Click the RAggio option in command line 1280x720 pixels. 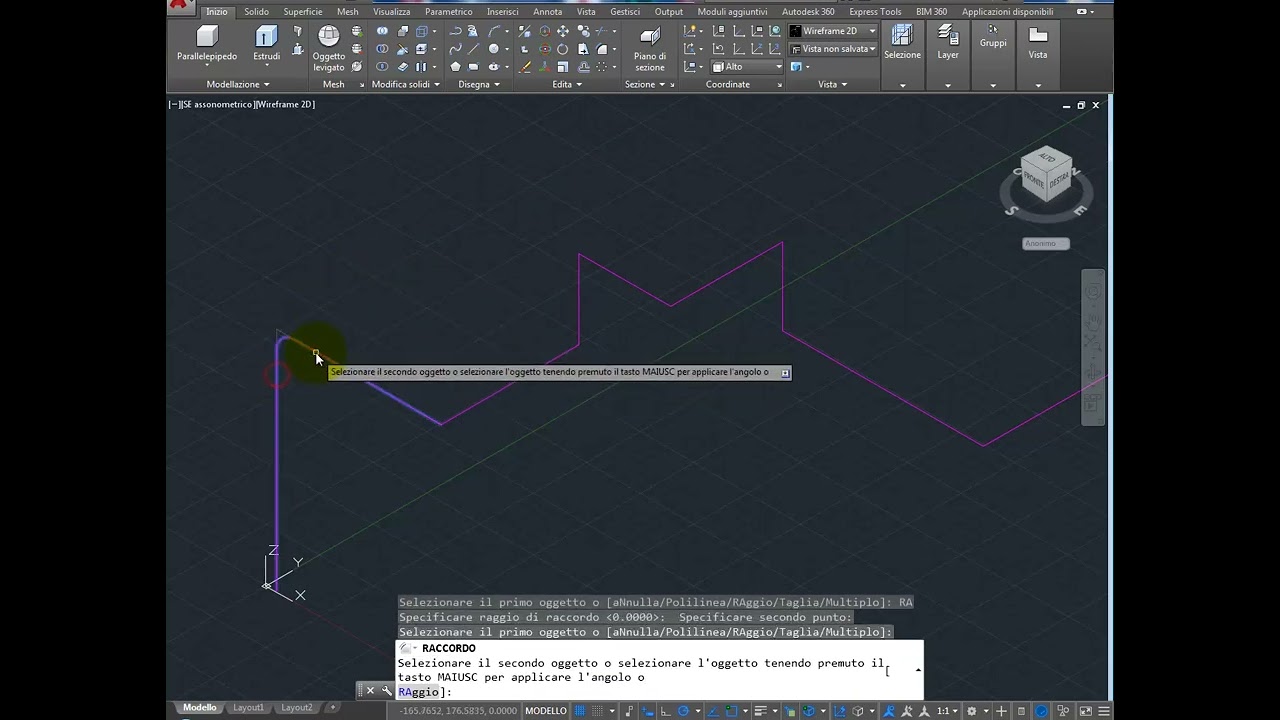418,692
